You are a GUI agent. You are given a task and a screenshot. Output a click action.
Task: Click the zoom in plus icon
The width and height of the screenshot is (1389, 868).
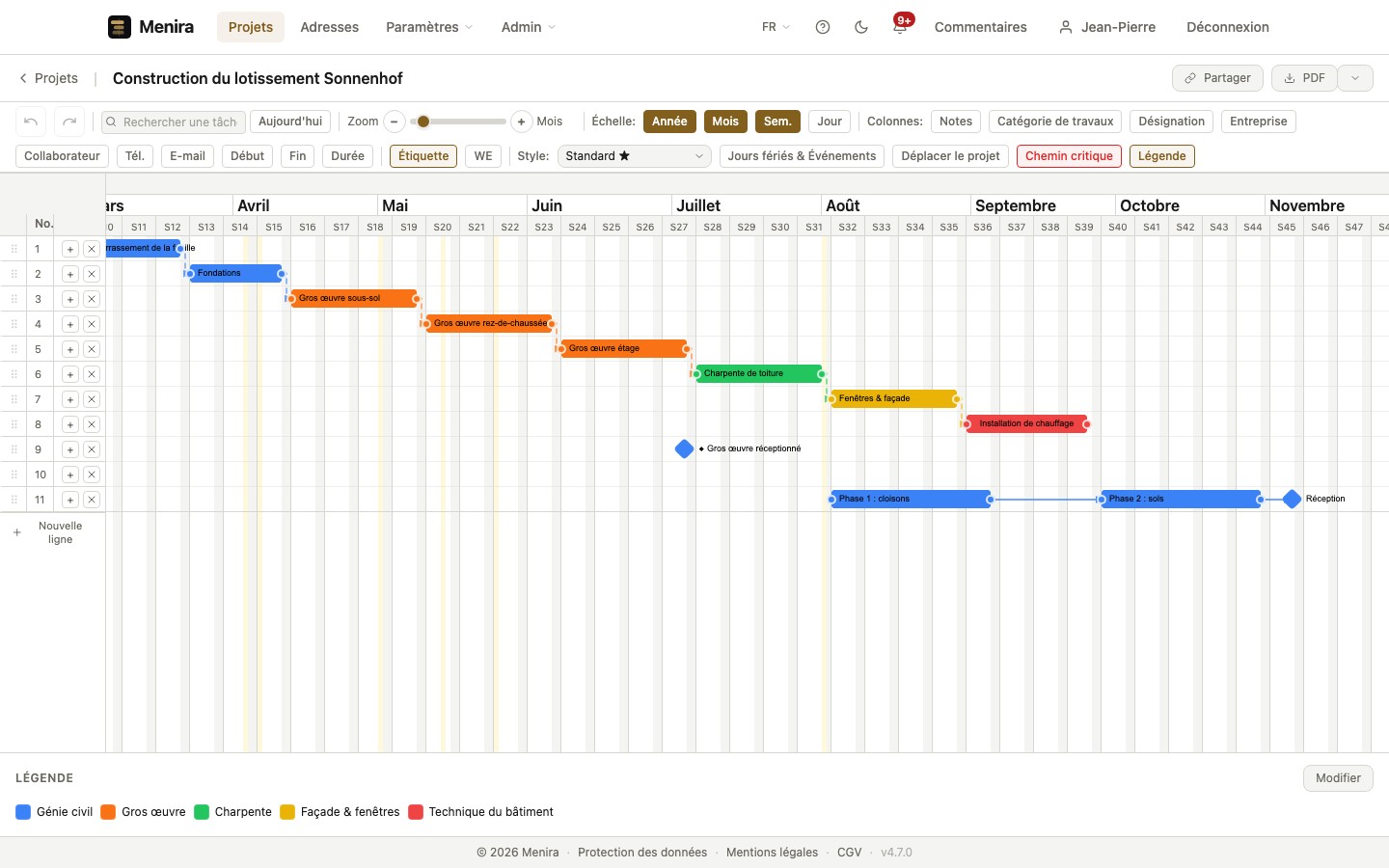[521, 122]
